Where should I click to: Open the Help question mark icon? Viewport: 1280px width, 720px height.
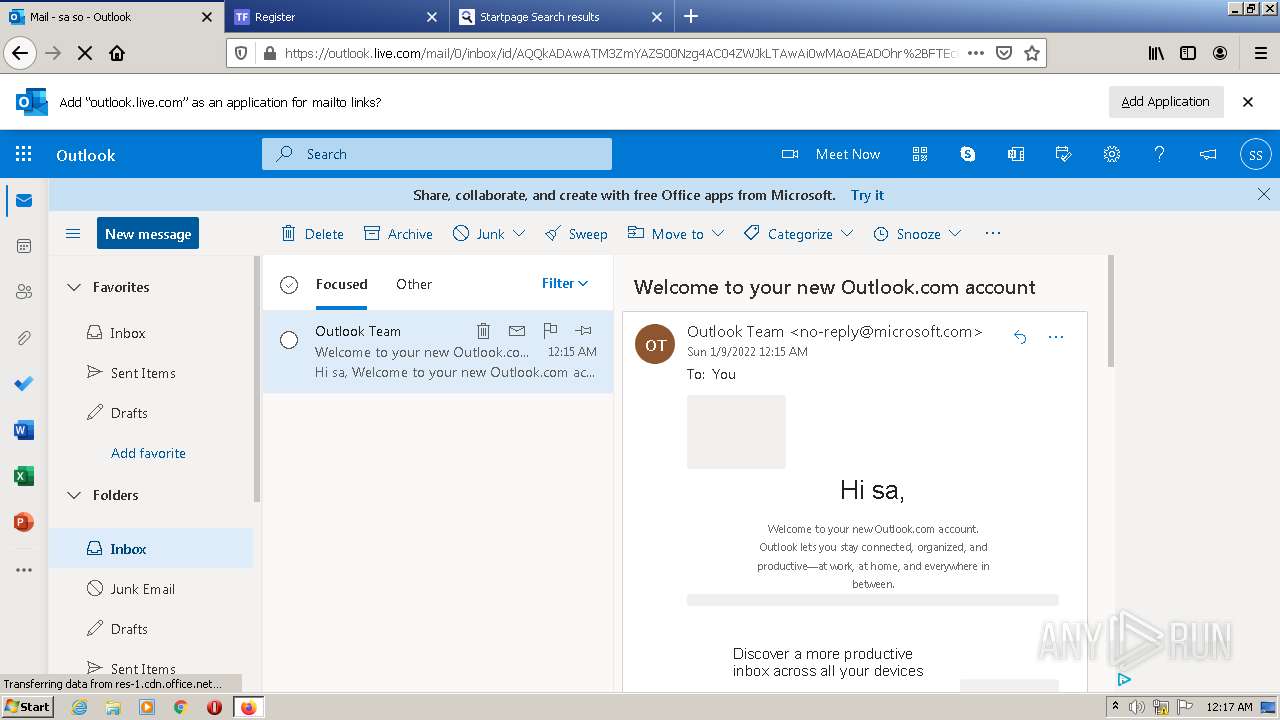[1160, 154]
